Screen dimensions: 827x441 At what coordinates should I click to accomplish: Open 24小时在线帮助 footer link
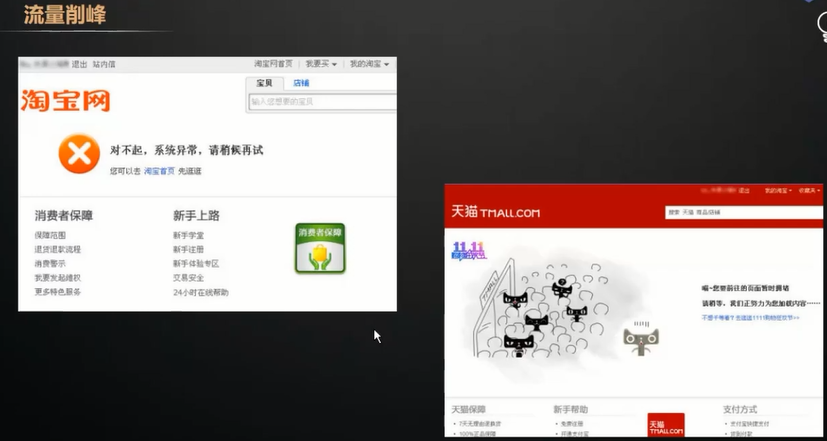click(201, 292)
